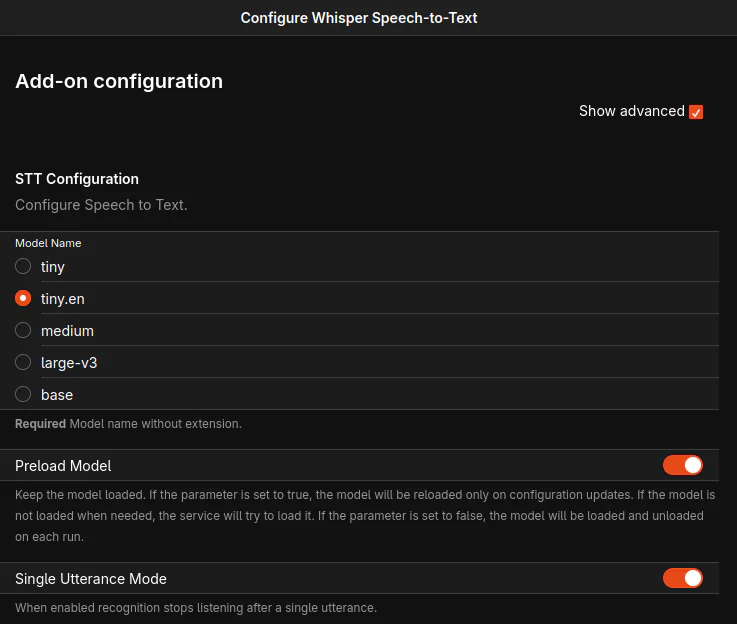Turn off the Preload Model switch
Viewport: 737px width, 624px height.
pos(683,465)
